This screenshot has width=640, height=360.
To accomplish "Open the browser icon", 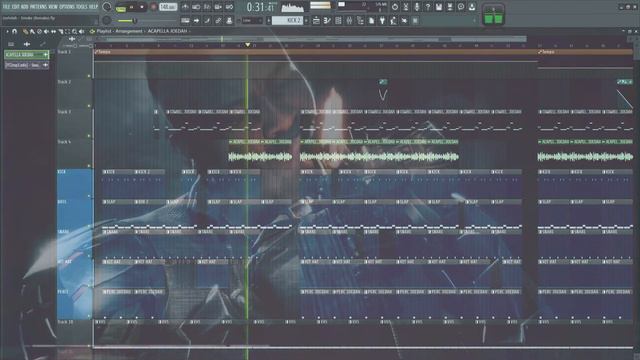I will [360, 20].
